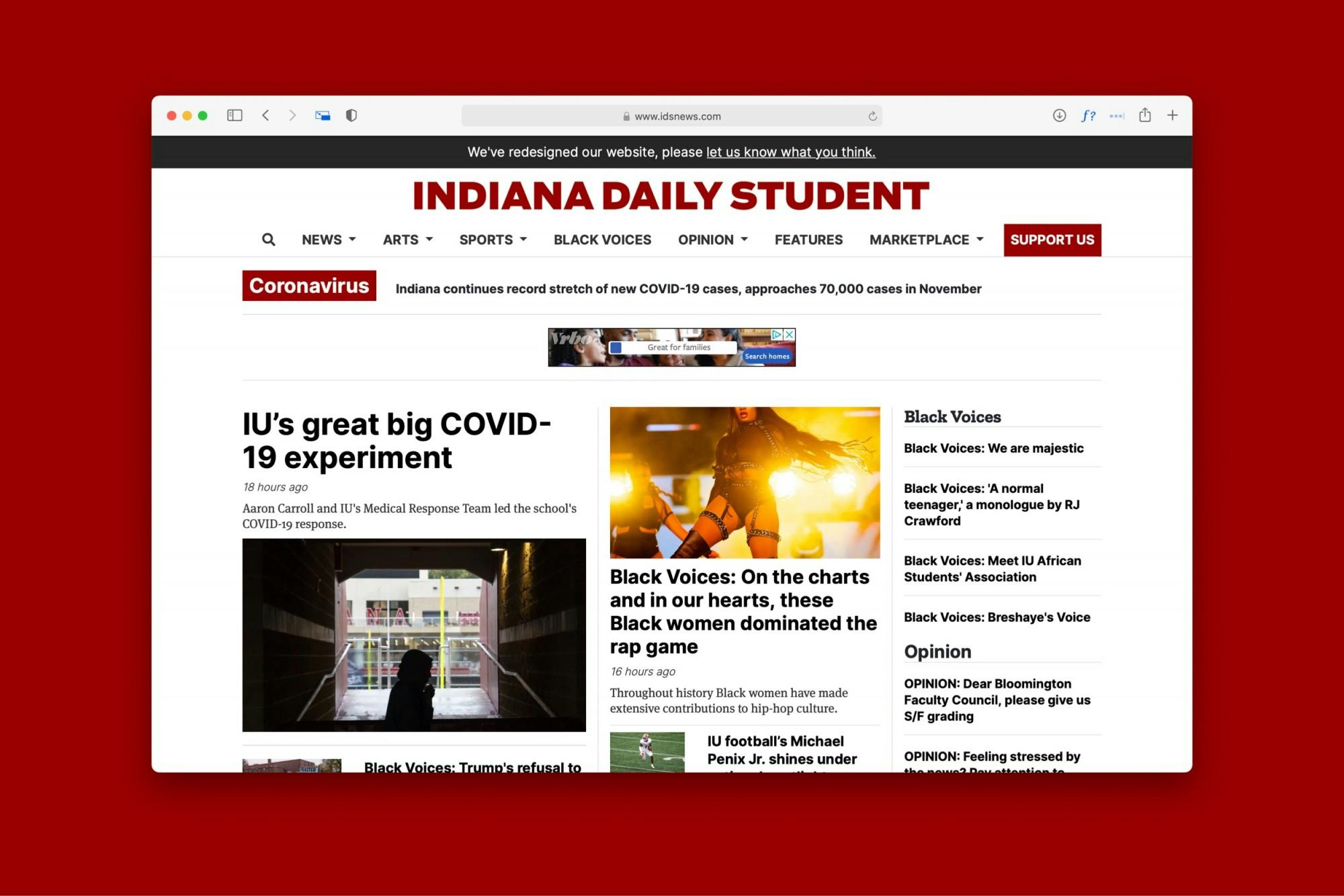The image size is (1344, 896).
Task: Expand the Opinion nav dropdown
Action: [712, 240]
